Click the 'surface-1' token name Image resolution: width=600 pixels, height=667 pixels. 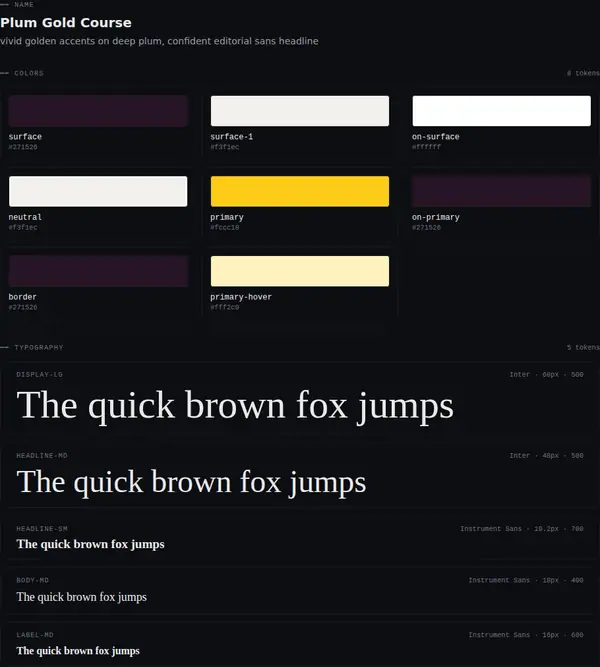coord(231,137)
